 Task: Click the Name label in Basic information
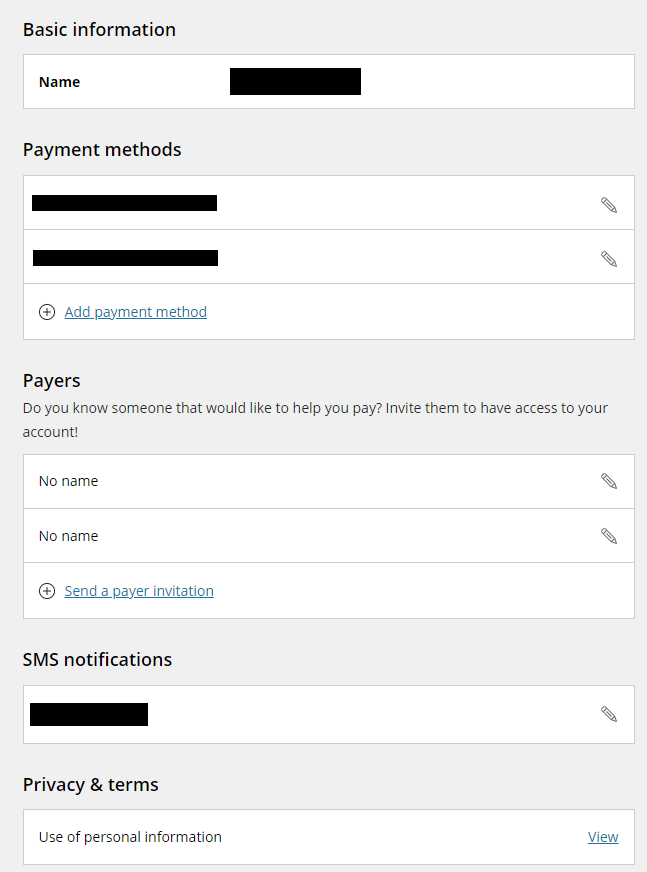(x=60, y=82)
